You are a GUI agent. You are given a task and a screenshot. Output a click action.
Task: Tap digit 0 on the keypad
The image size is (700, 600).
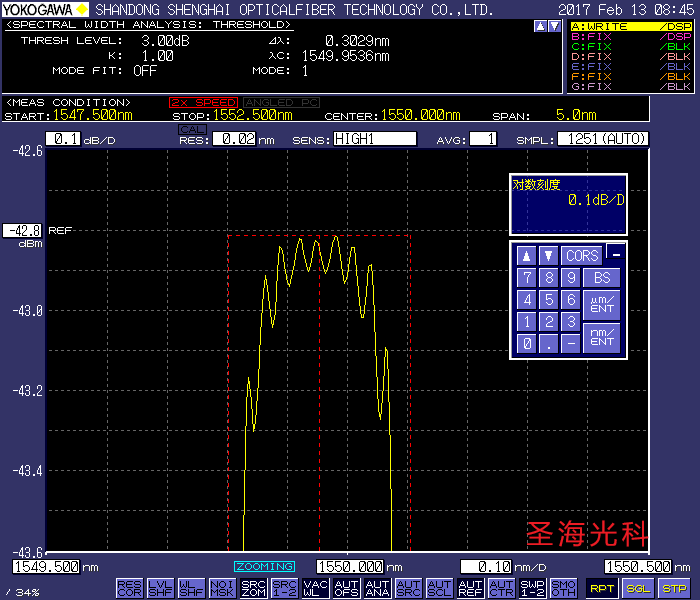tap(526, 344)
